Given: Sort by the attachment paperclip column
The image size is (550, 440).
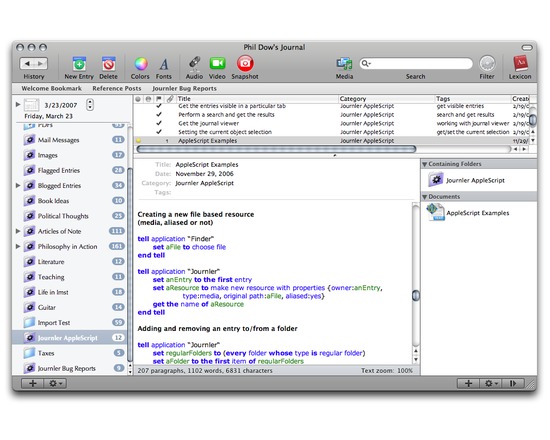Looking at the screenshot, I should [170, 99].
